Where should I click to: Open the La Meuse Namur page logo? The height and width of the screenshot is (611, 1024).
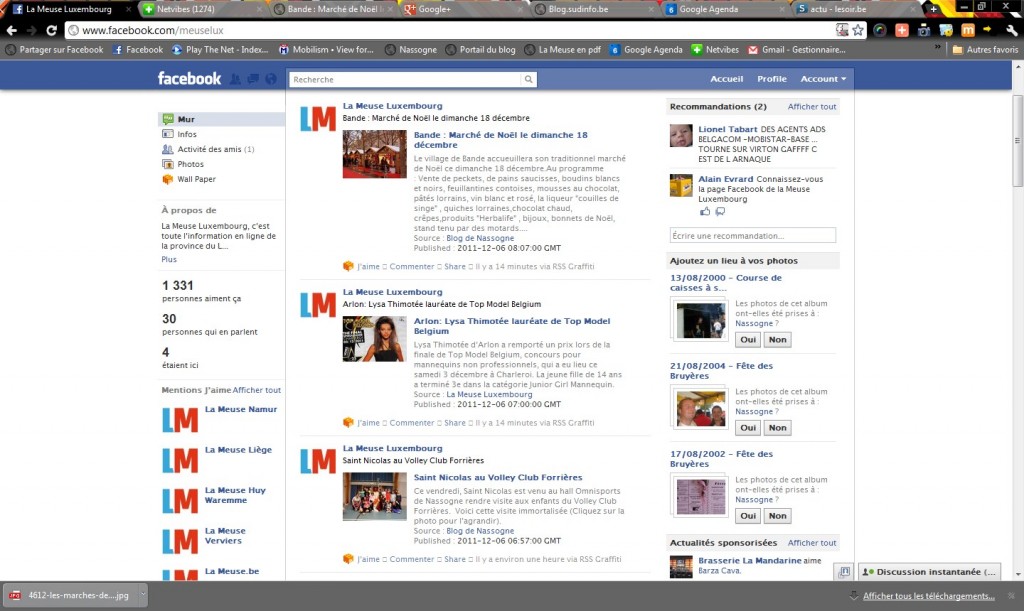180,419
